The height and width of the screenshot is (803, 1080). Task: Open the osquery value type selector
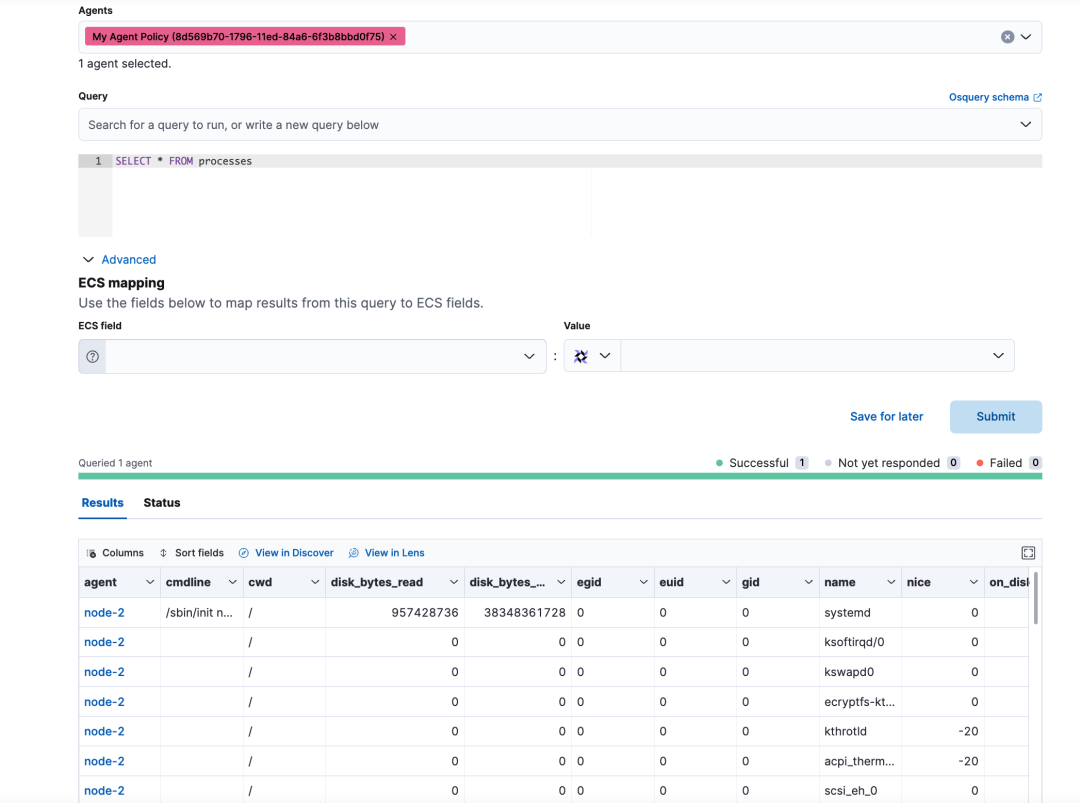592,356
